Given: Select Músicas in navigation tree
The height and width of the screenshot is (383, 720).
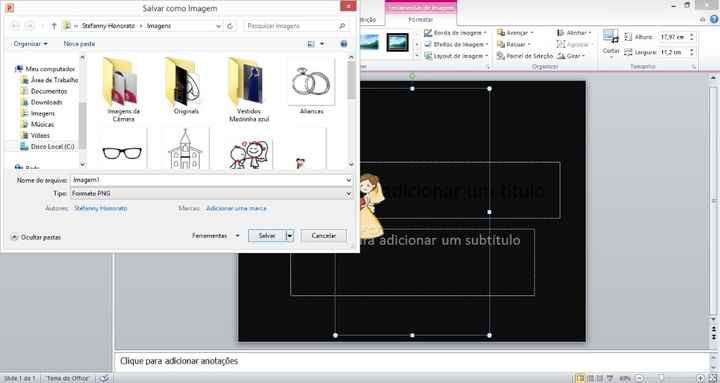Looking at the screenshot, I should (x=38, y=124).
